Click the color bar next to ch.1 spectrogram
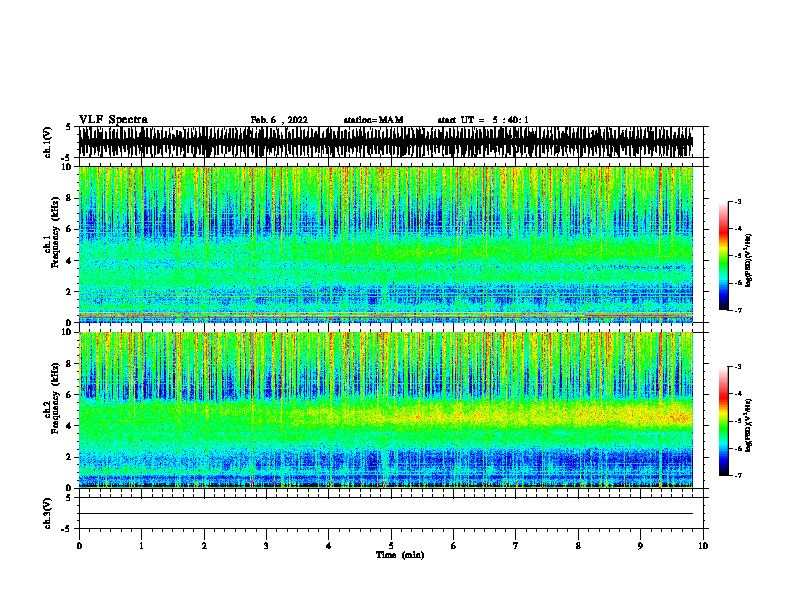The width and height of the screenshot is (792, 612). click(x=724, y=256)
